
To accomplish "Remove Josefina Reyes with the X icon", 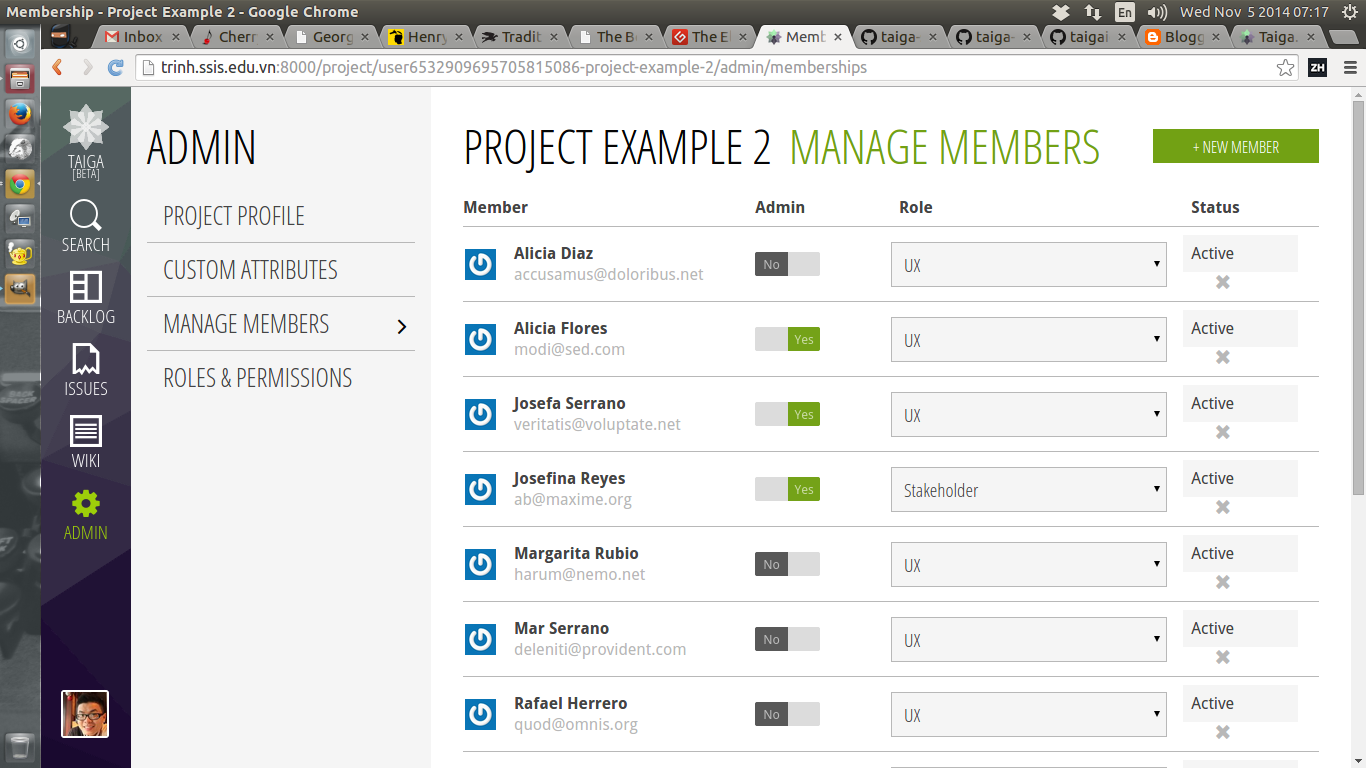I will coord(1221,506).
